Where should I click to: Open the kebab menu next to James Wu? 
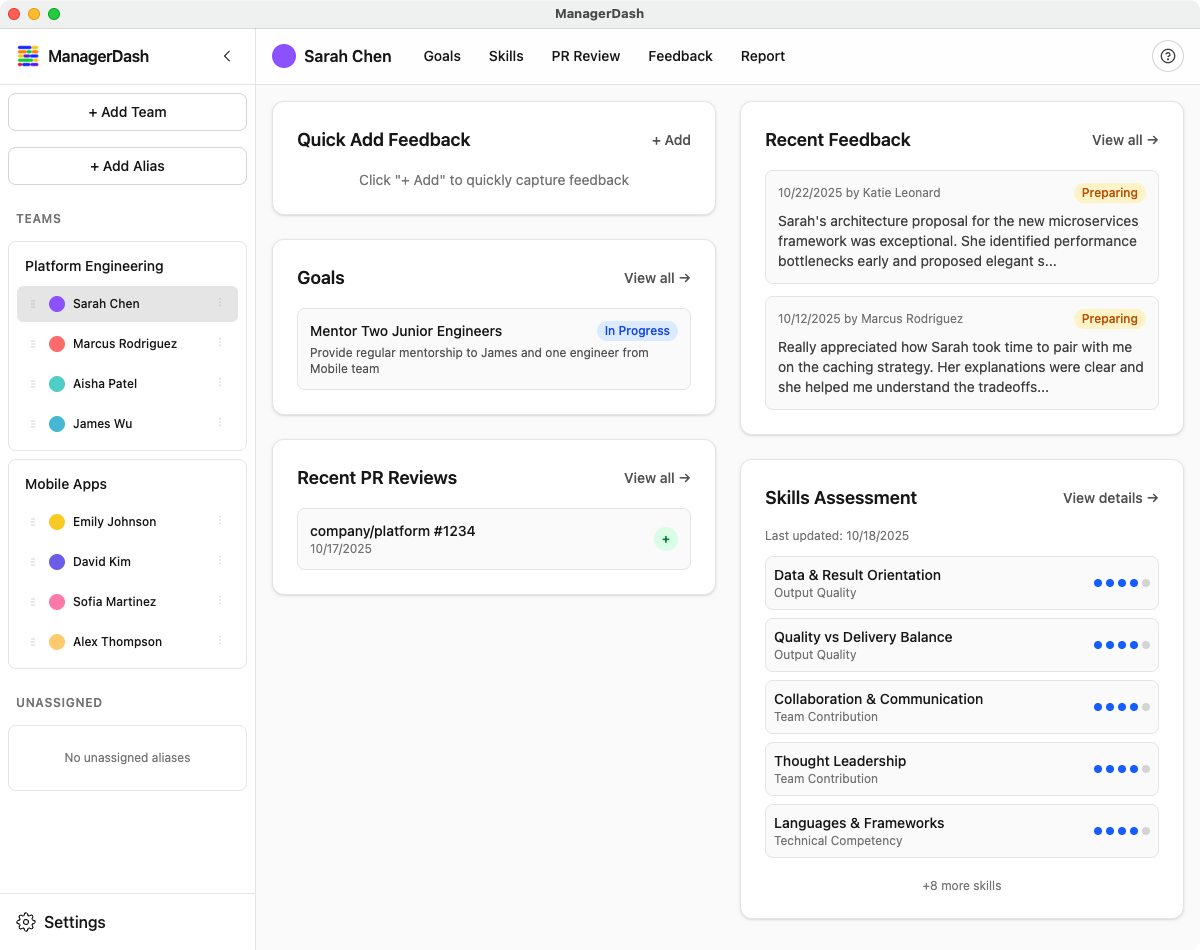tap(220, 423)
